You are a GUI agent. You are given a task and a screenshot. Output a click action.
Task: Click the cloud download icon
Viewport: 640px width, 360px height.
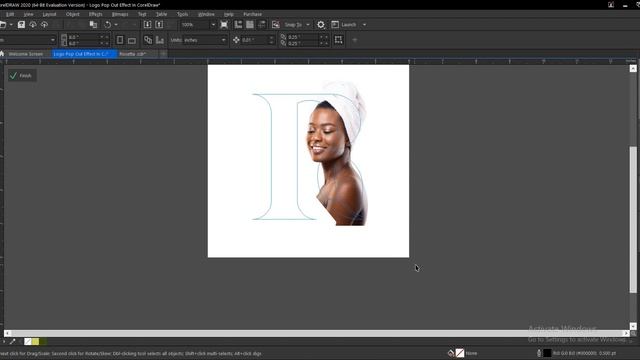[x=33, y=25]
